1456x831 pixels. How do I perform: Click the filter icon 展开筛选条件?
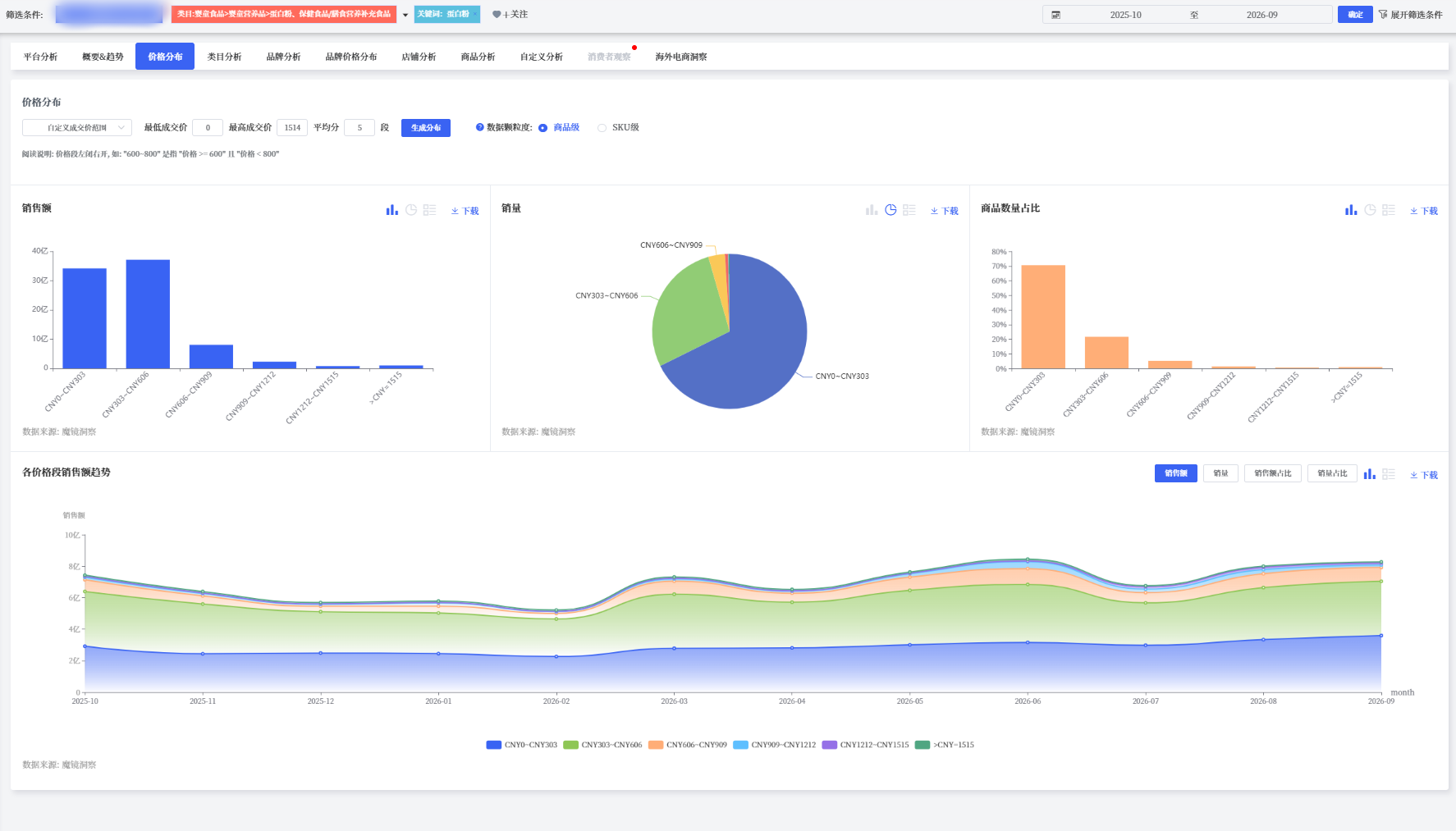(x=1383, y=15)
